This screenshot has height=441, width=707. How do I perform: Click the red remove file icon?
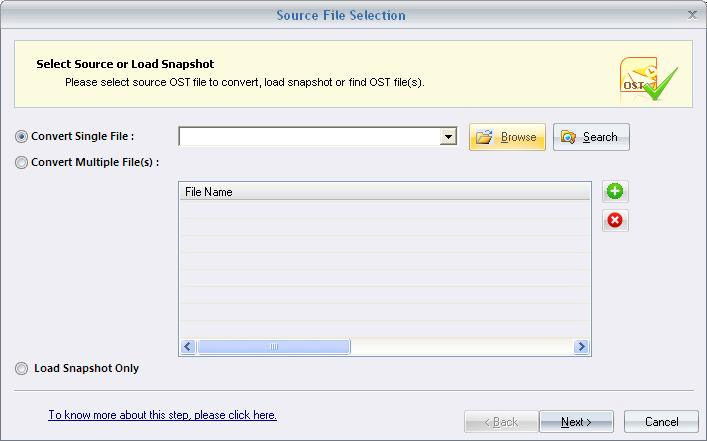tap(615, 220)
